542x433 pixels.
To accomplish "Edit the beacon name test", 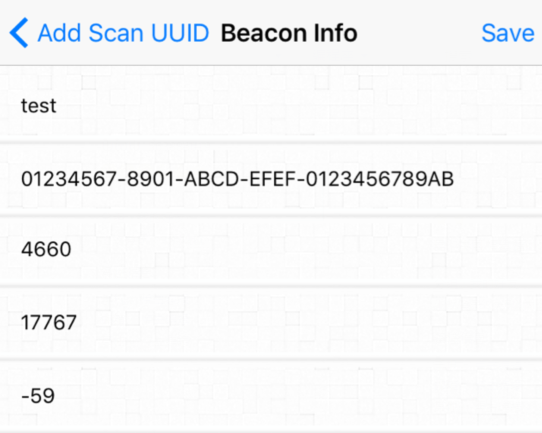I will click(271, 105).
